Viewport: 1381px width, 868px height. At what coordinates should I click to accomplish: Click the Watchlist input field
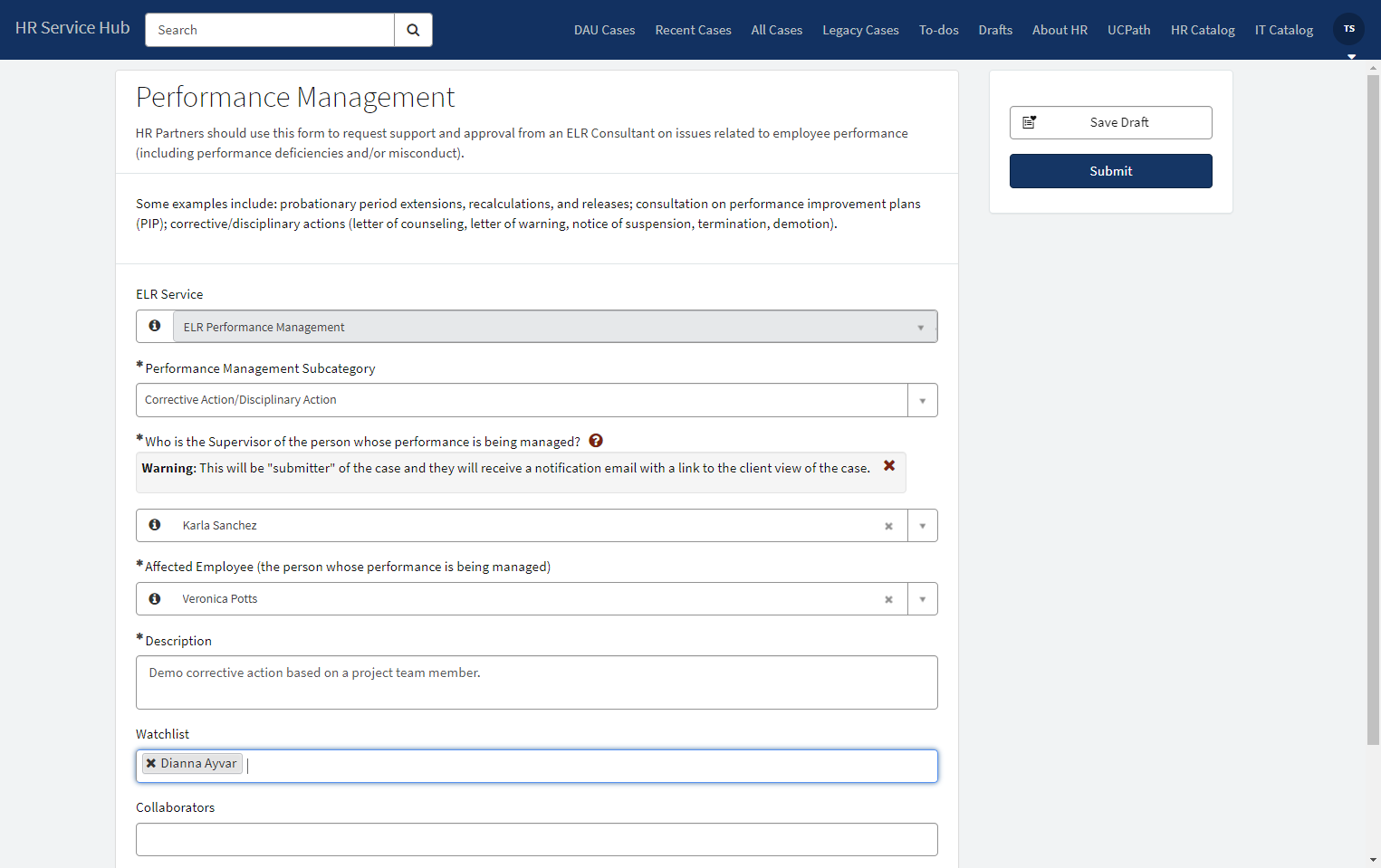(x=536, y=766)
